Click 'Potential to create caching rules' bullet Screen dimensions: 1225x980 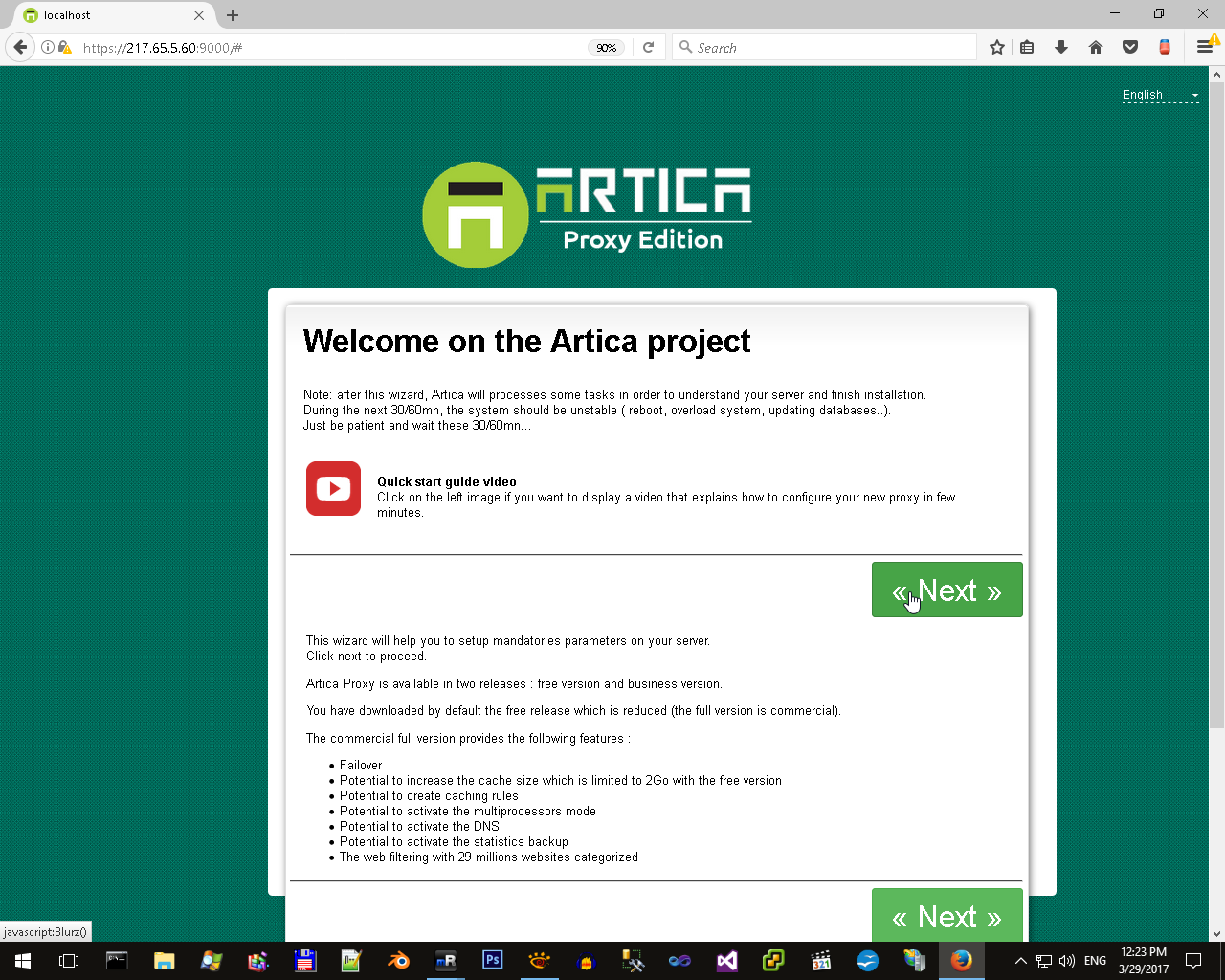pyautogui.click(x=429, y=795)
